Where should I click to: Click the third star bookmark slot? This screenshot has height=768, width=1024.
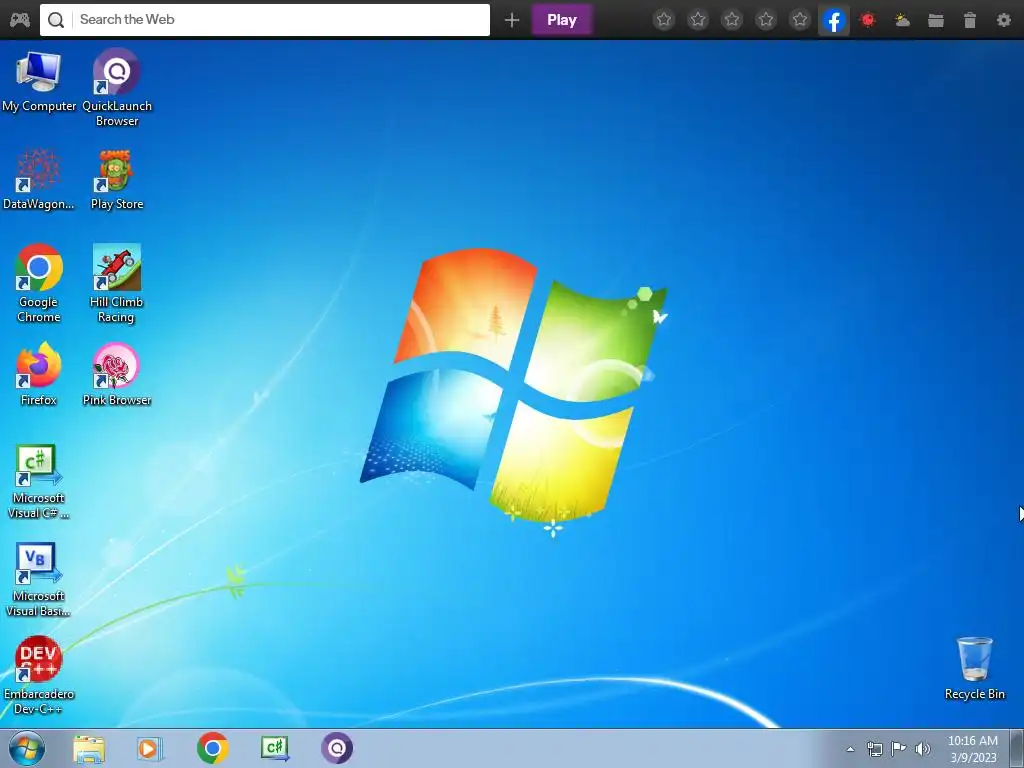click(x=732, y=20)
